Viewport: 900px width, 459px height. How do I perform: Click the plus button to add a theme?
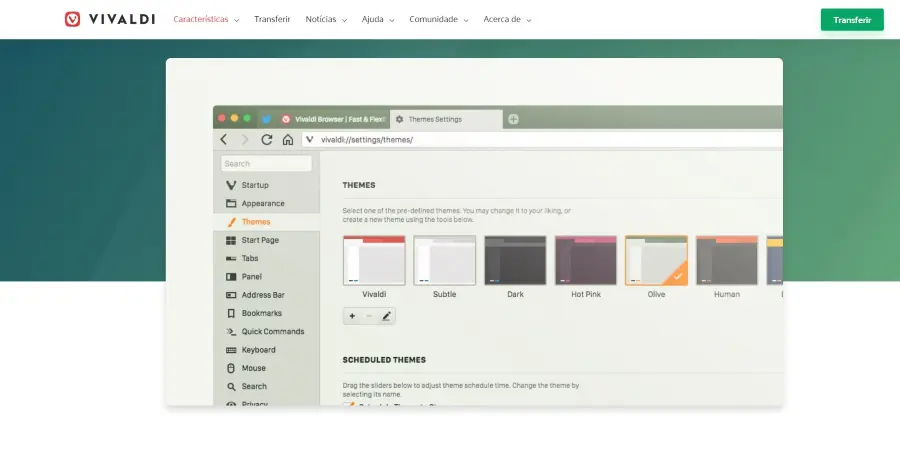352,316
